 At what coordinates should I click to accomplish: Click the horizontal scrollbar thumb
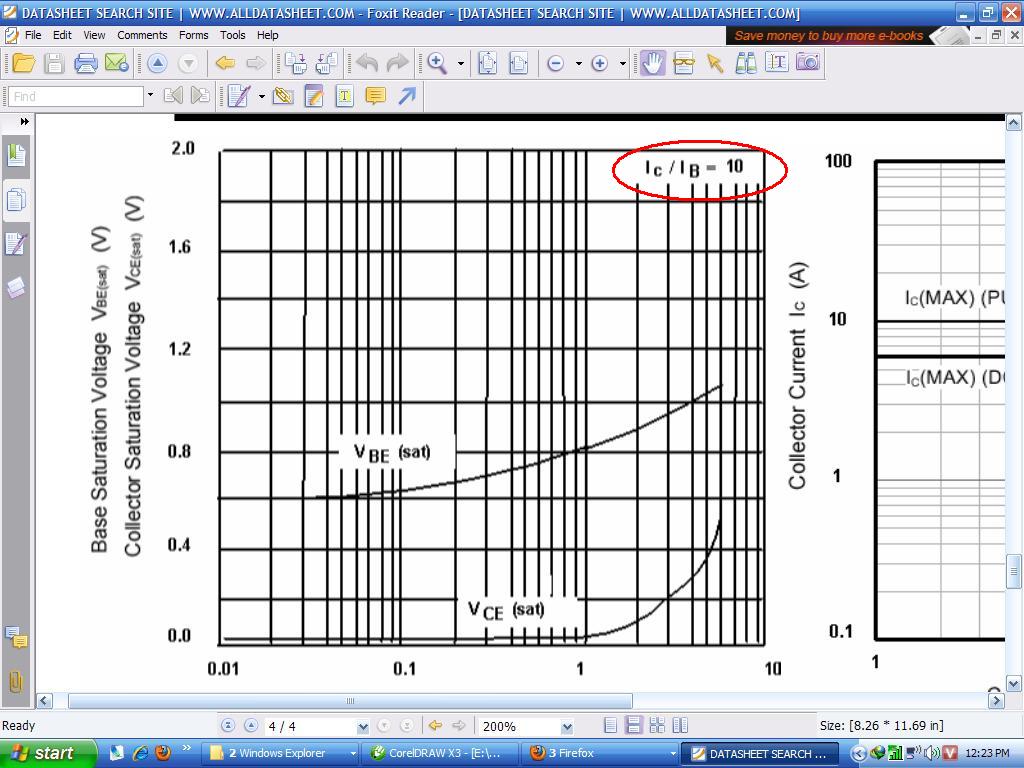click(350, 701)
